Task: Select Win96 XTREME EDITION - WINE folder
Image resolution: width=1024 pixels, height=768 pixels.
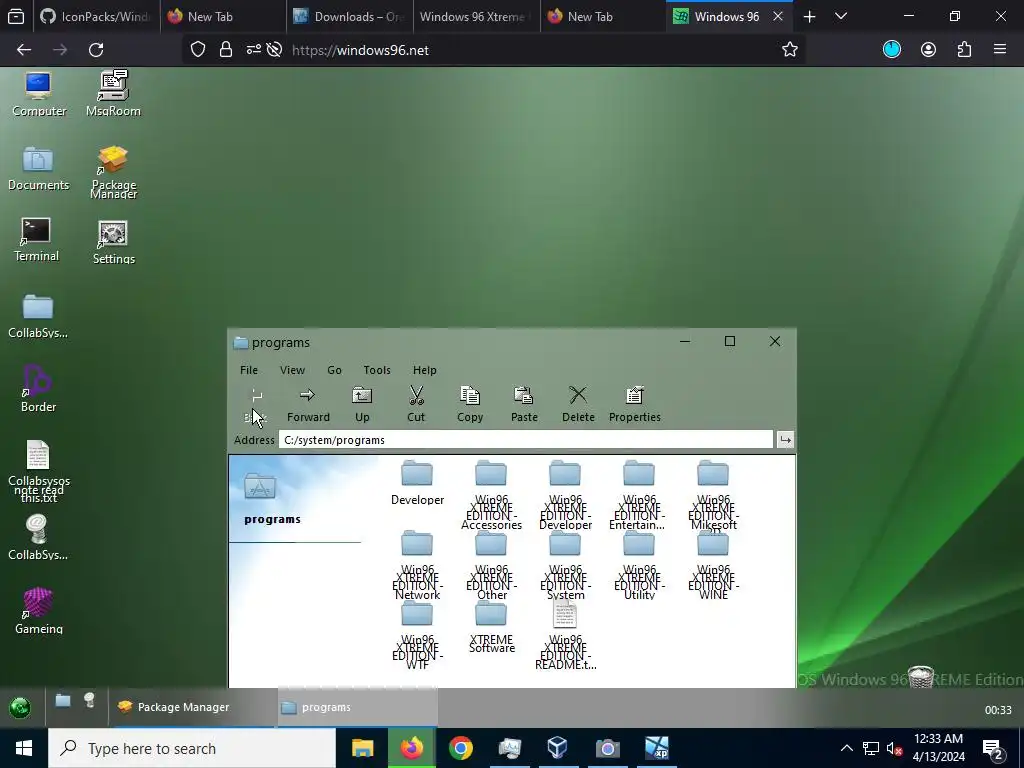Action: click(713, 565)
